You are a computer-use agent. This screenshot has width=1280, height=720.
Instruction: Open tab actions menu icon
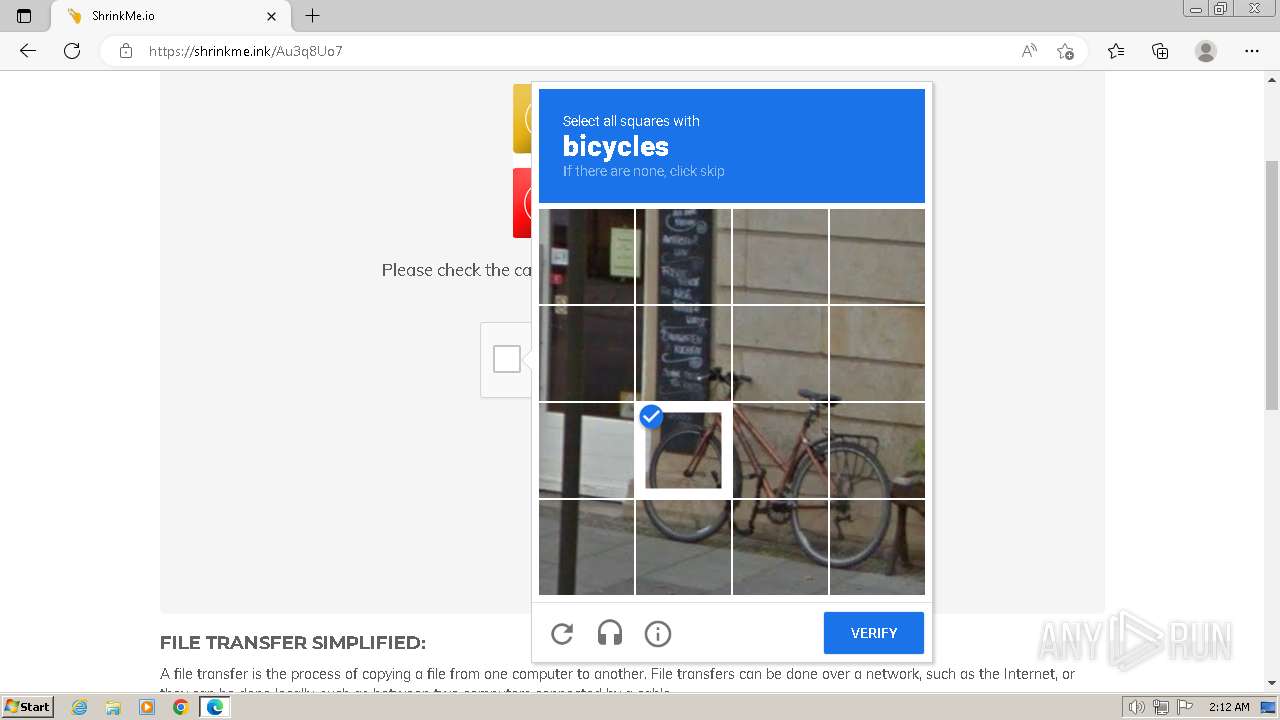click(24, 16)
